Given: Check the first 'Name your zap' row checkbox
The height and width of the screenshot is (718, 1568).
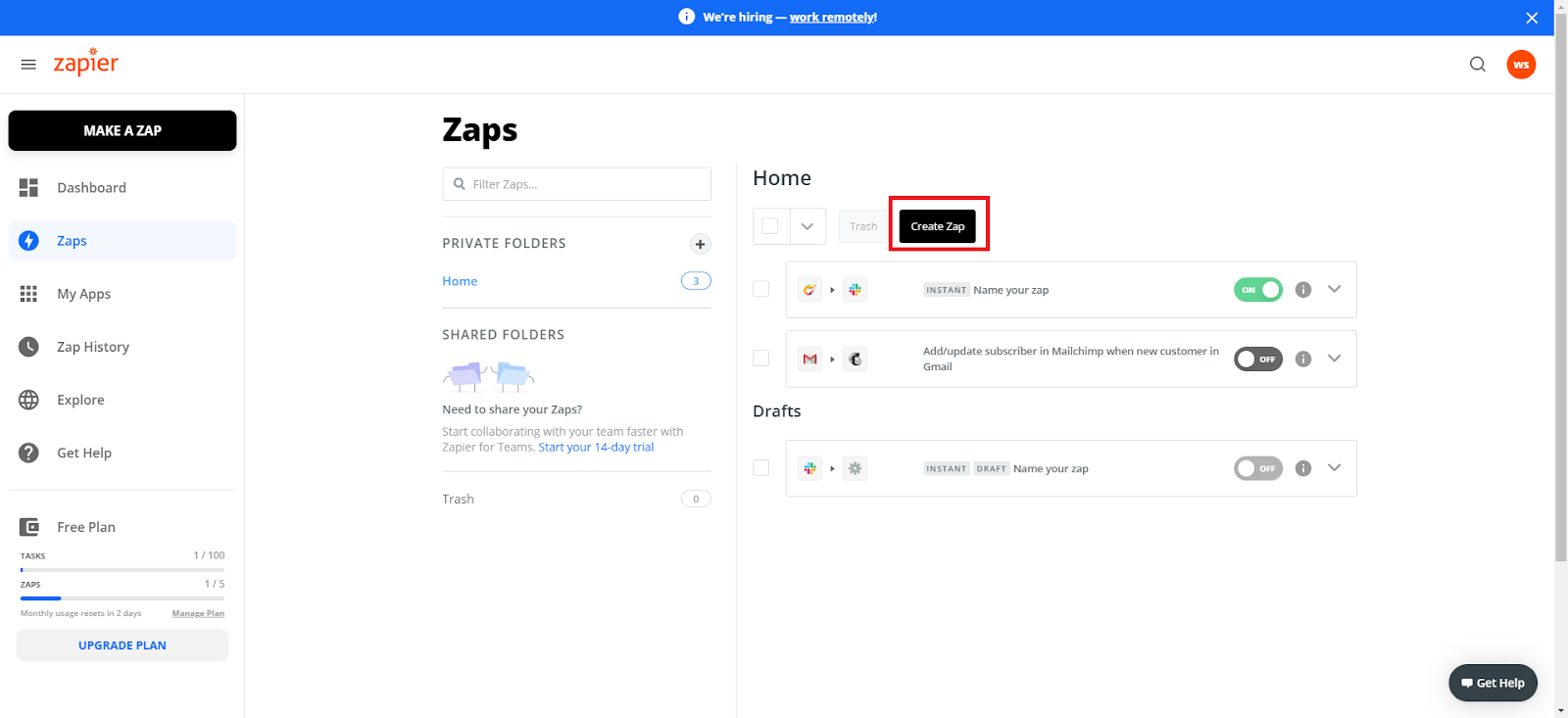Looking at the screenshot, I should (760, 289).
